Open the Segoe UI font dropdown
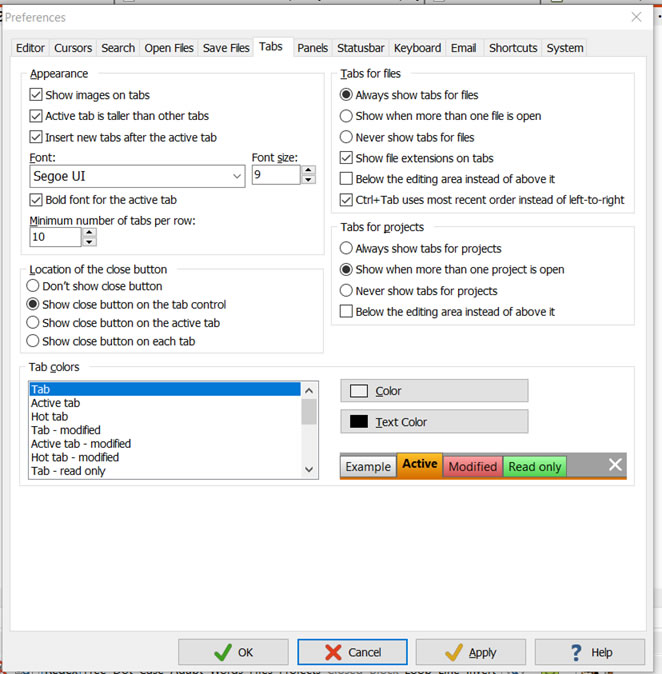 [237, 176]
